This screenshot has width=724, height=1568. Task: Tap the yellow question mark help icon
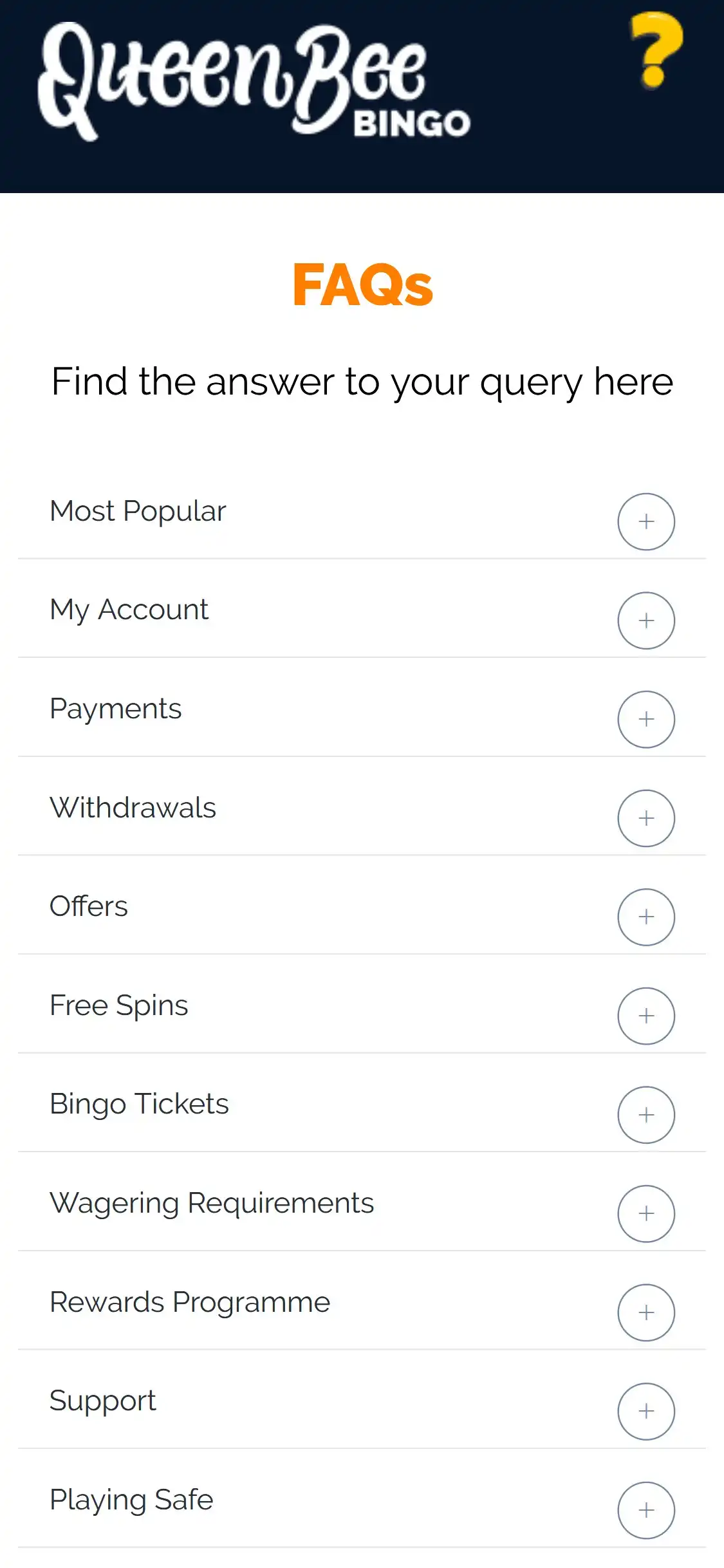tap(655, 50)
